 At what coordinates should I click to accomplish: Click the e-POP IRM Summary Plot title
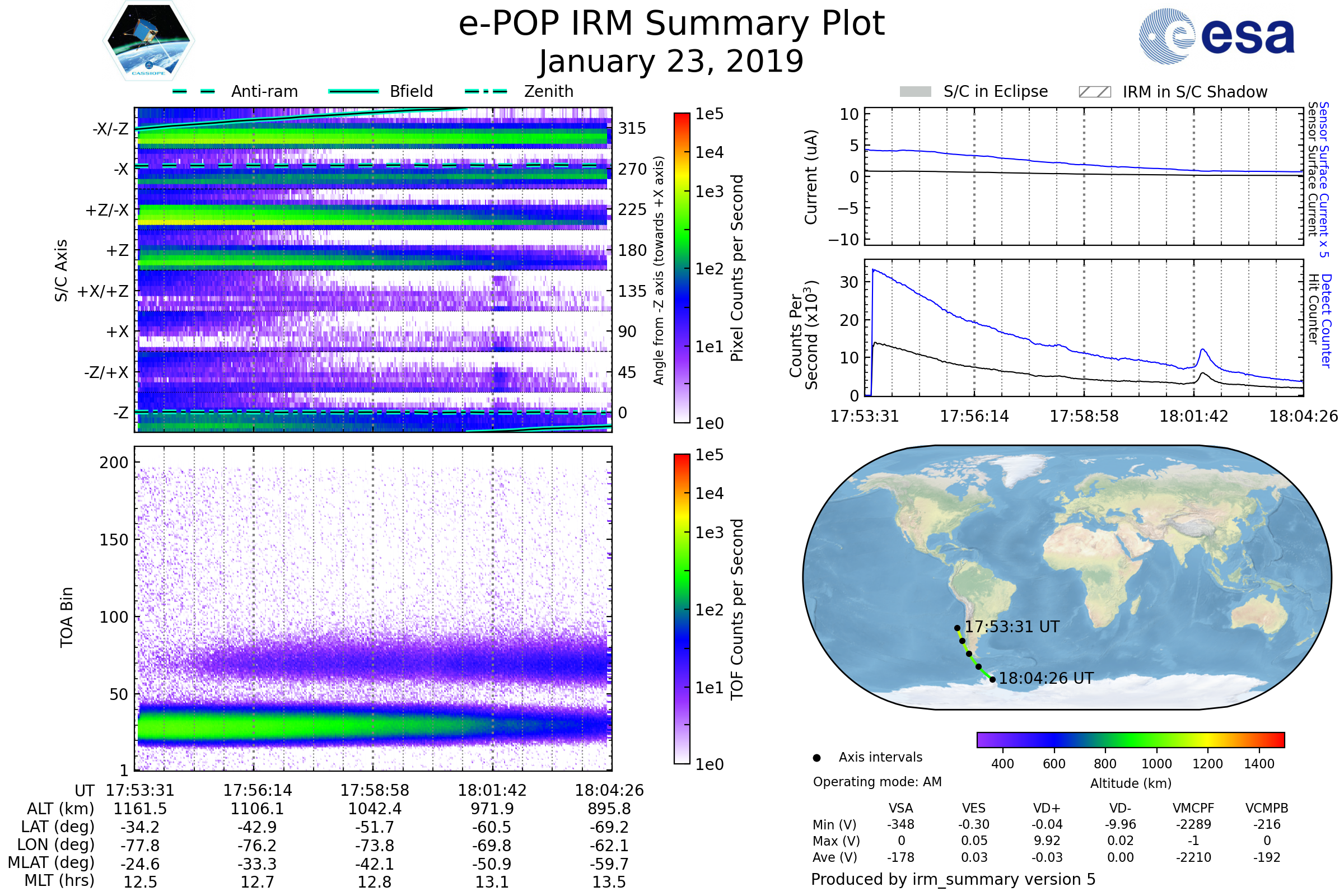[671, 24]
